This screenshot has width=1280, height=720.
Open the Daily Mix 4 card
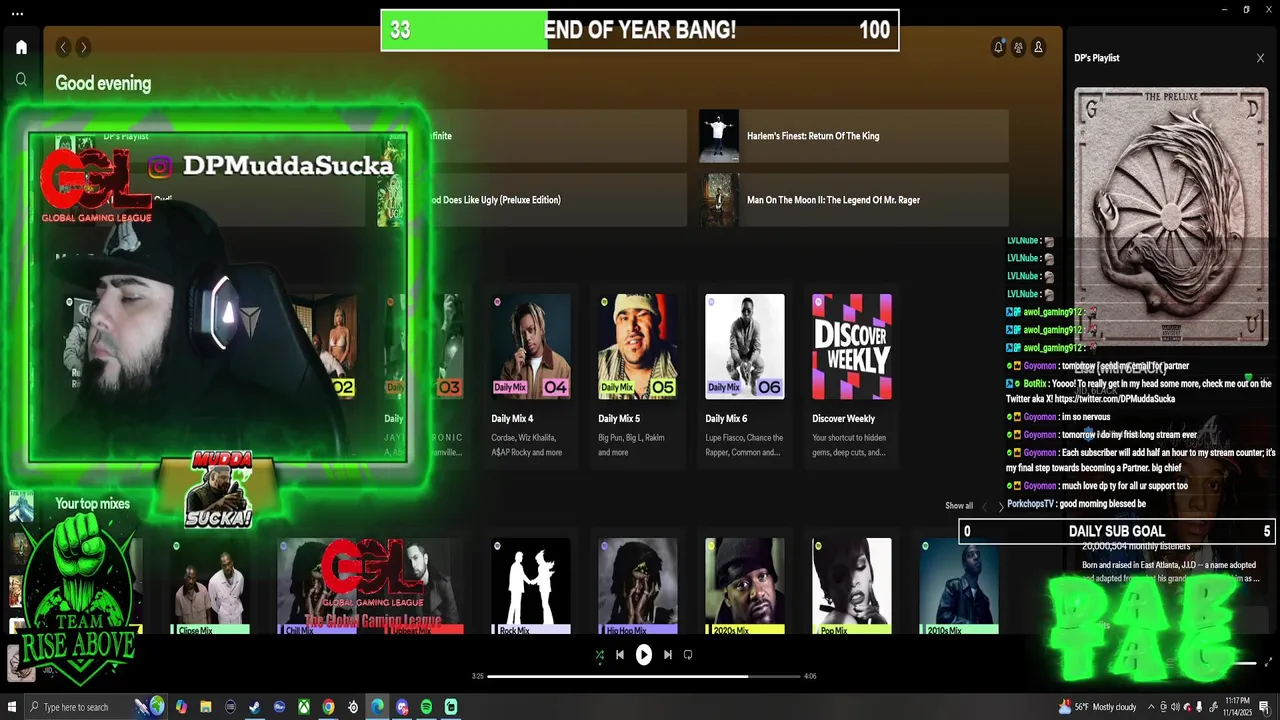coord(531,376)
